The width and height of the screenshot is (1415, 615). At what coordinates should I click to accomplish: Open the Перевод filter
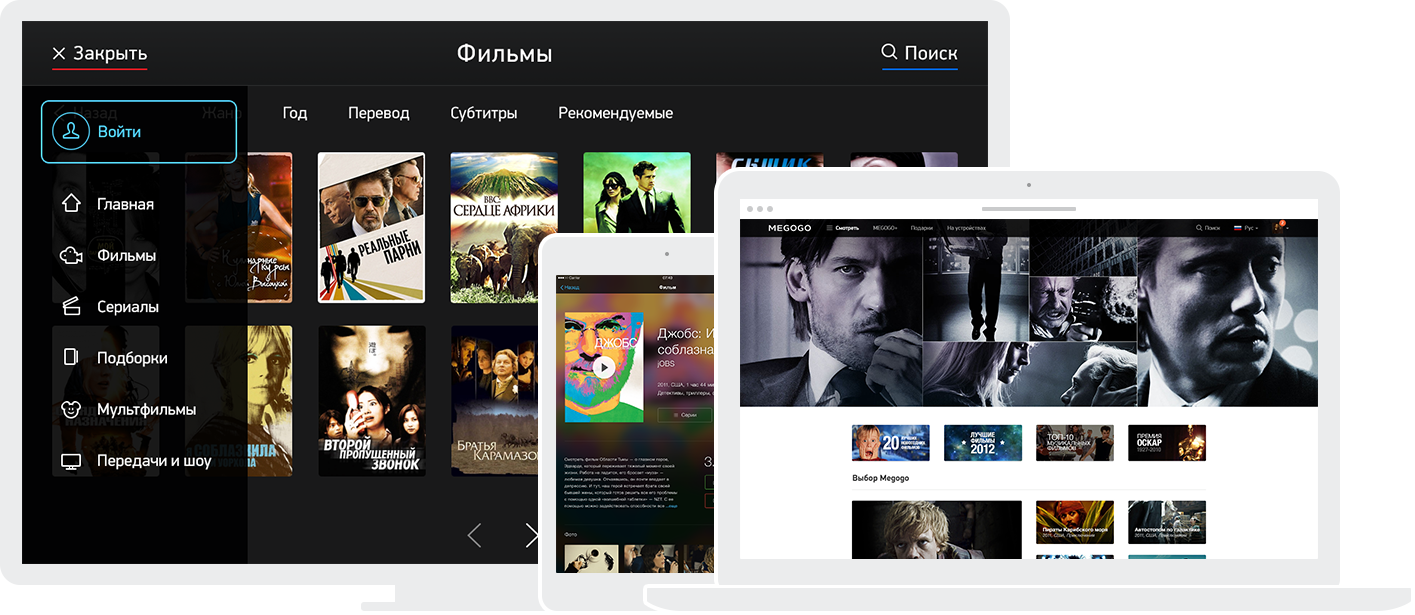(x=379, y=113)
